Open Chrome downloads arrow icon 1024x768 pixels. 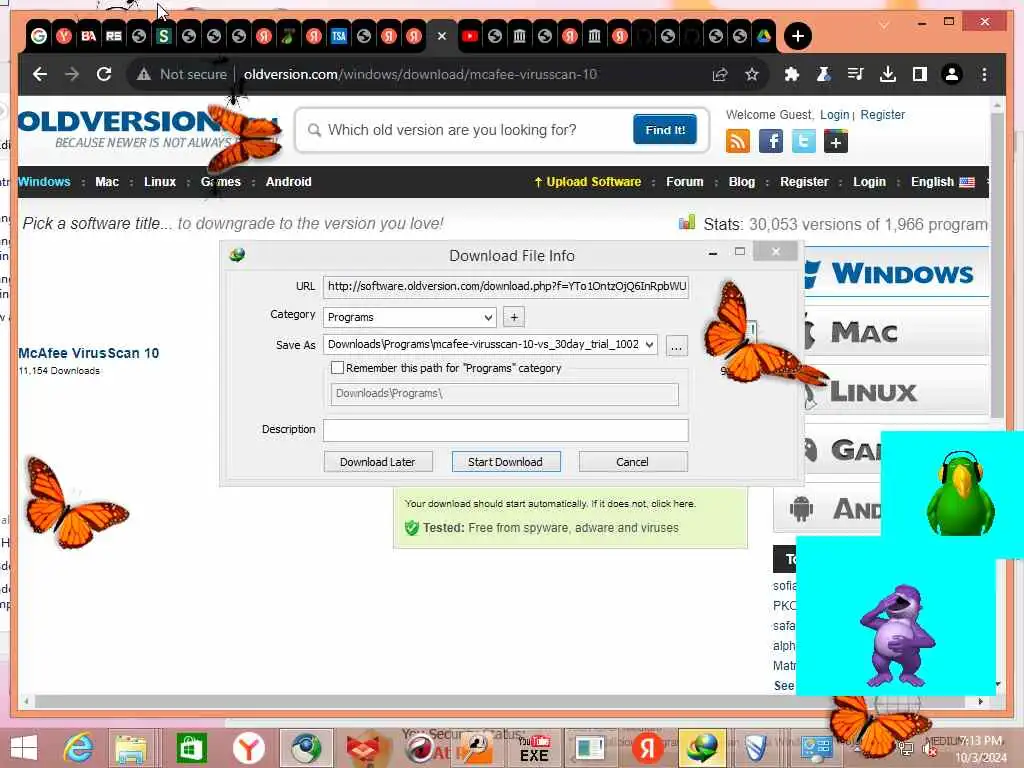pyautogui.click(x=888, y=74)
